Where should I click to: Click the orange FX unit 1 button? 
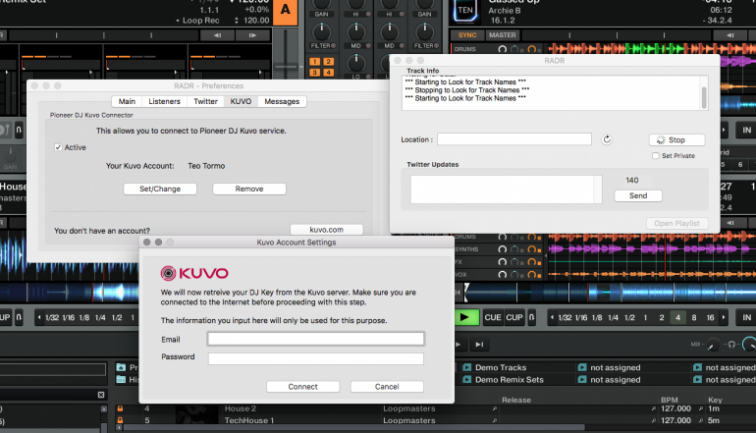pyautogui.click(x=315, y=61)
